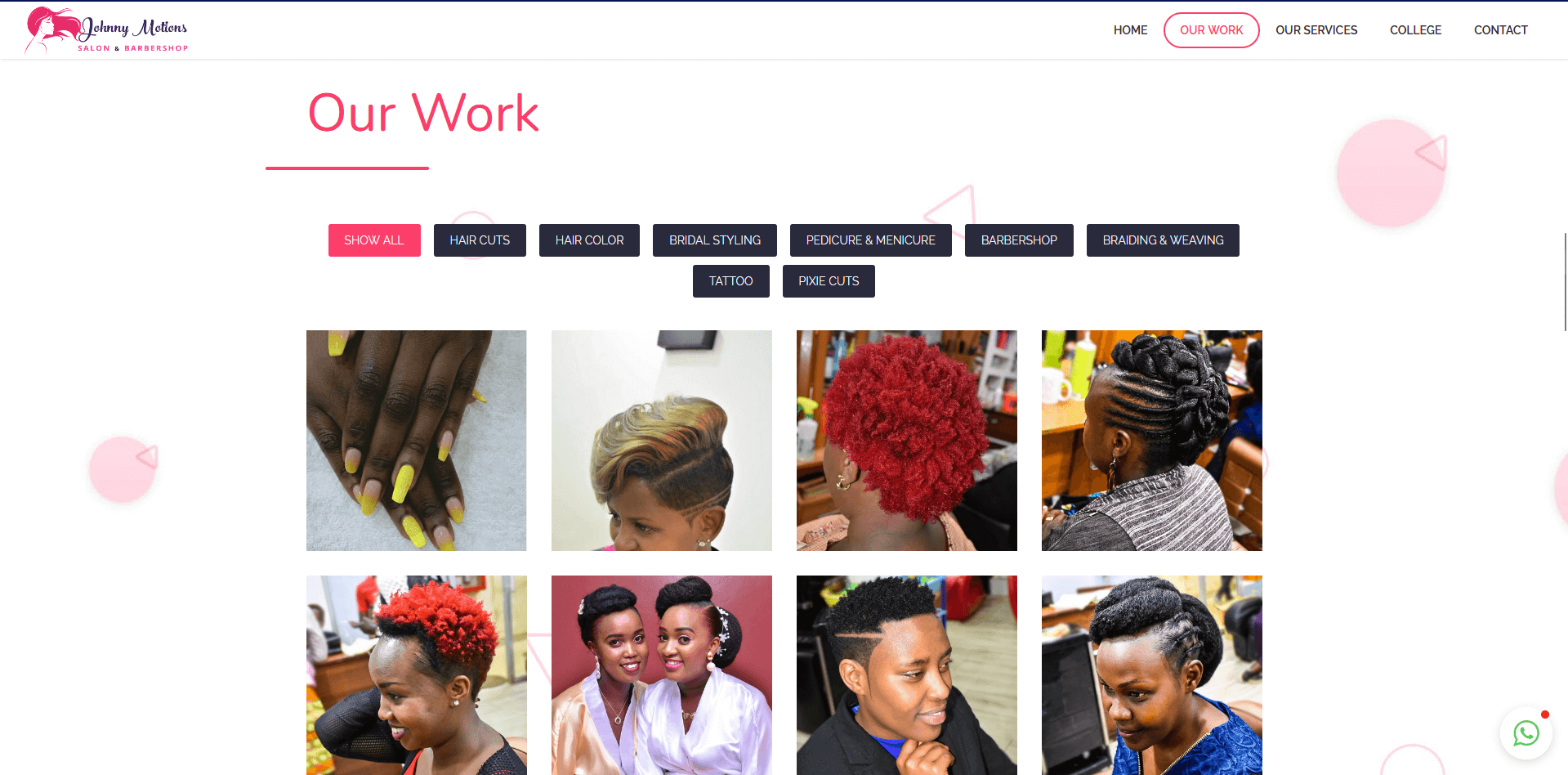Screen dimensions: 1568x775
Task: Select the Bridal Styling filter
Action: [715, 240]
